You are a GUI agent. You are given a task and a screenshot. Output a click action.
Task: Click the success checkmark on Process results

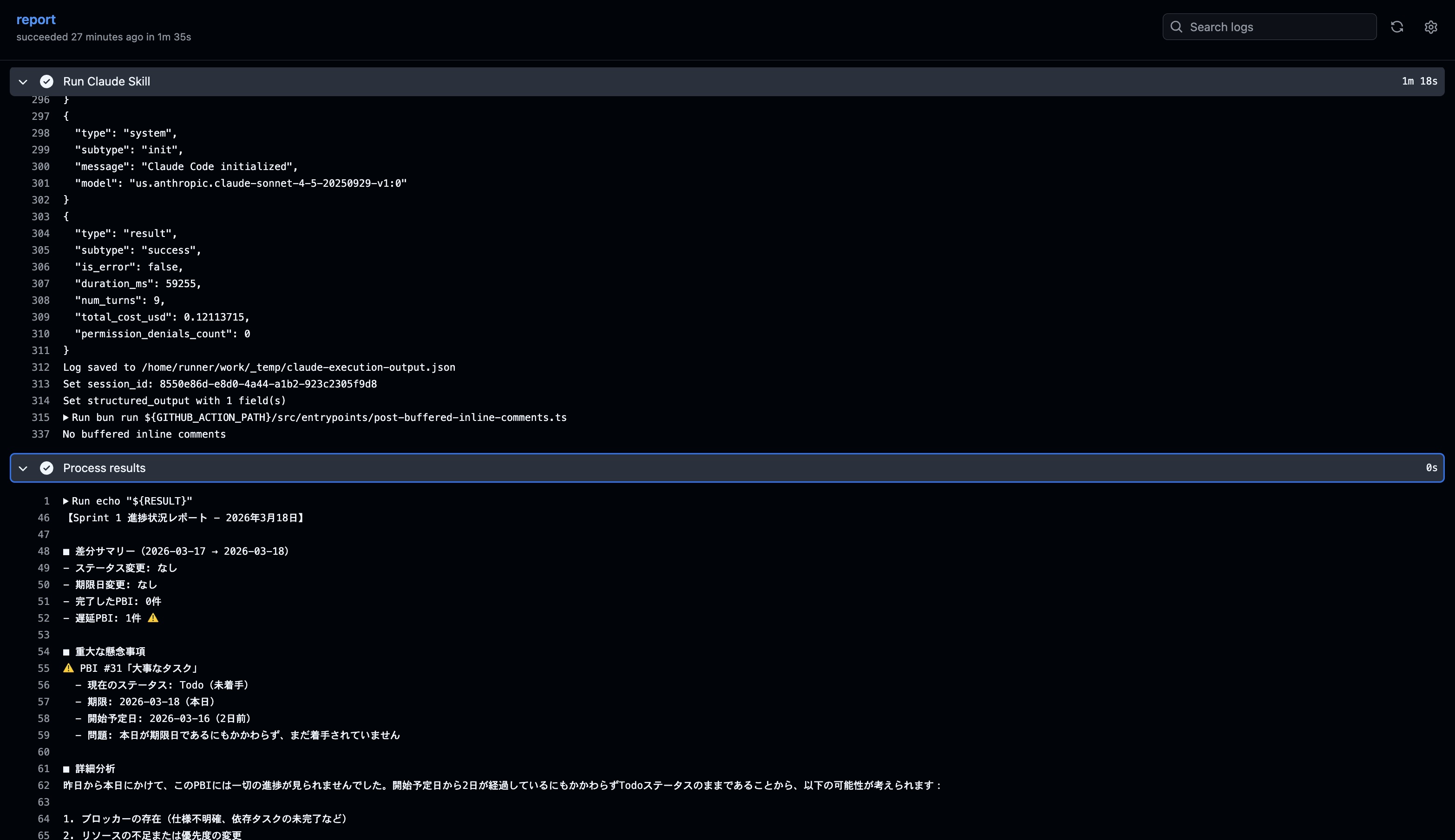(x=47, y=468)
